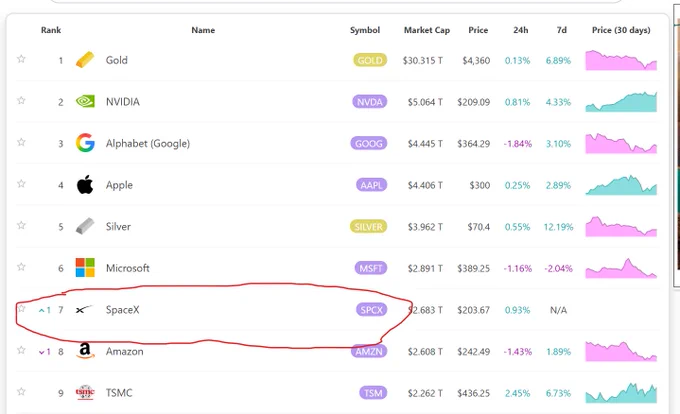This screenshot has width=680, height=414.
Task: Click Gold's $30.315 T market cap
Action: click(x=423, y=60)
